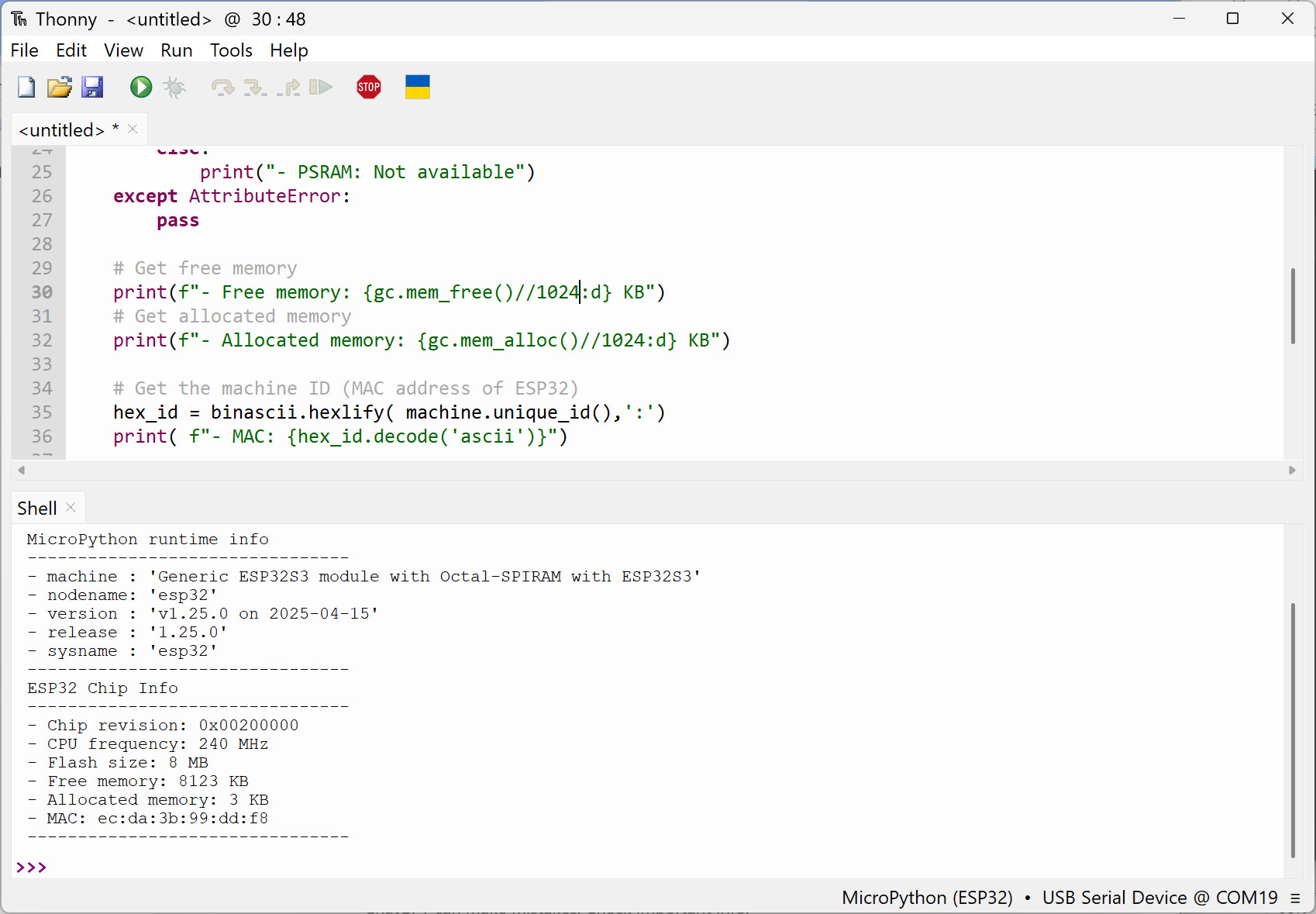Viewport: 1316px width, 914px height.
Task: Click the '# Get free memory' comment
Action: click(x=205, y=268)
